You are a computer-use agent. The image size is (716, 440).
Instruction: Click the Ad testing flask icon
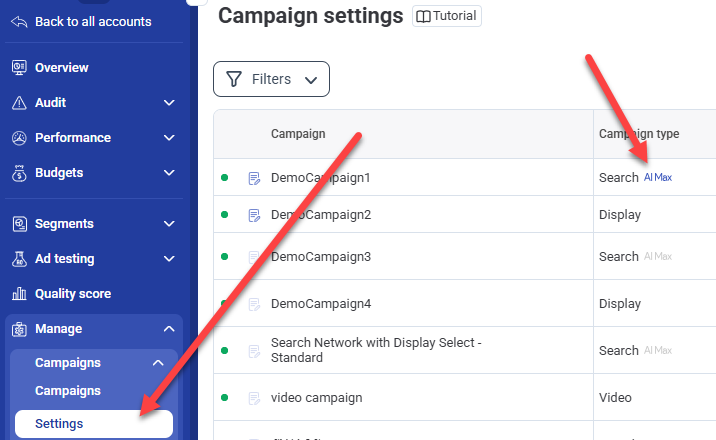pyautogui.click(x=18, y=259)
